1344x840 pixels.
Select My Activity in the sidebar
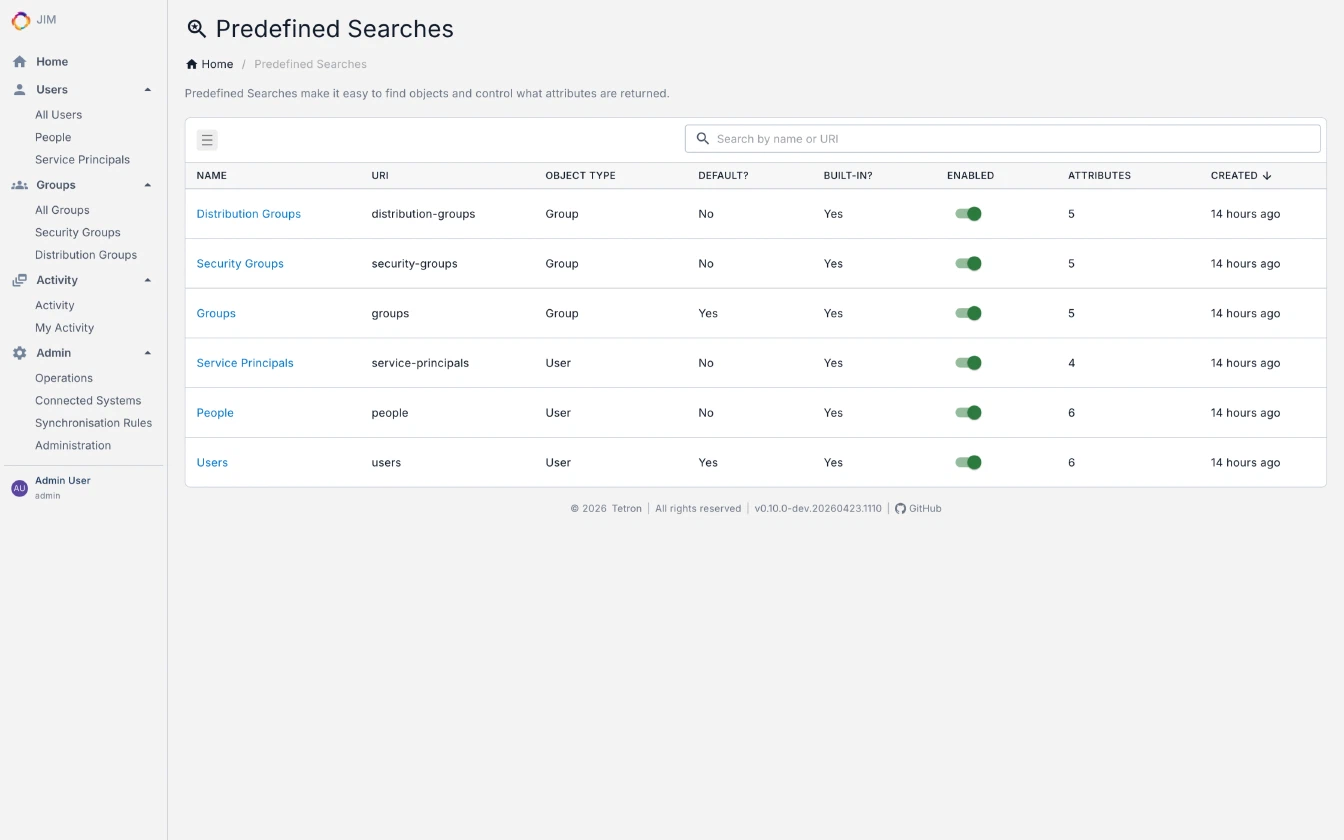64,327
